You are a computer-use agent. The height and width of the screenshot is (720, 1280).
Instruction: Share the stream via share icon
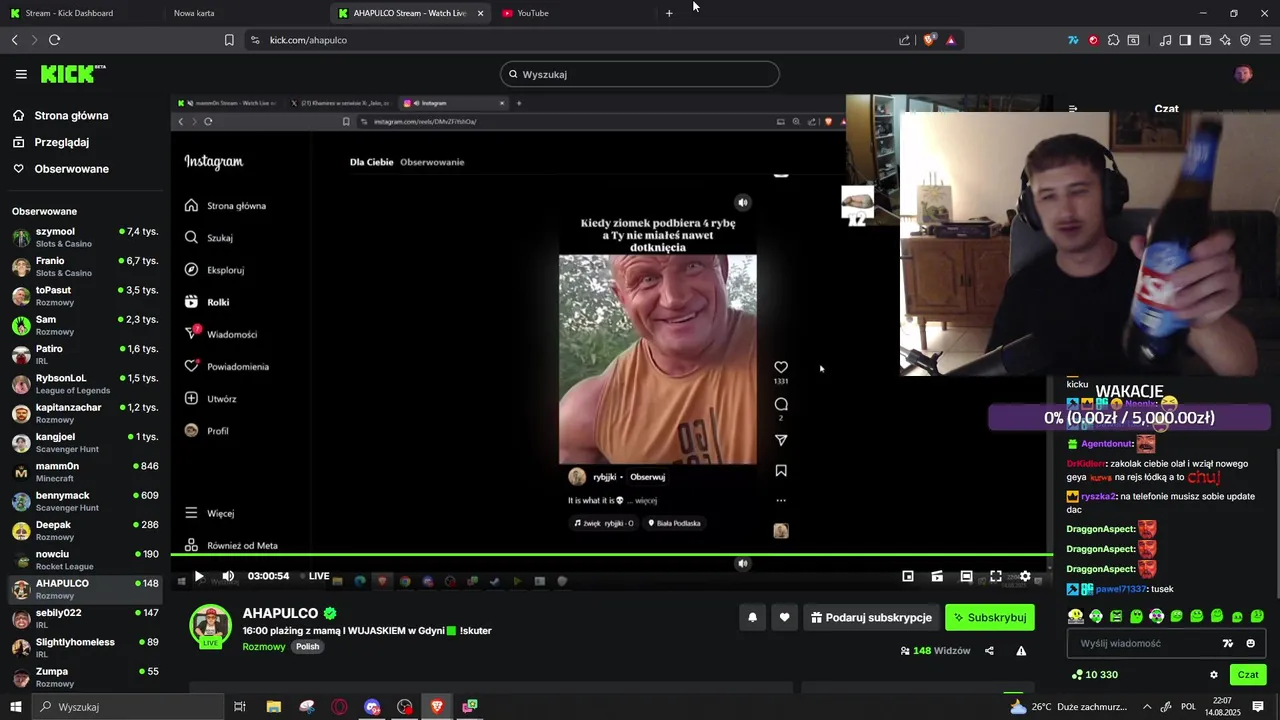point(989,651)
